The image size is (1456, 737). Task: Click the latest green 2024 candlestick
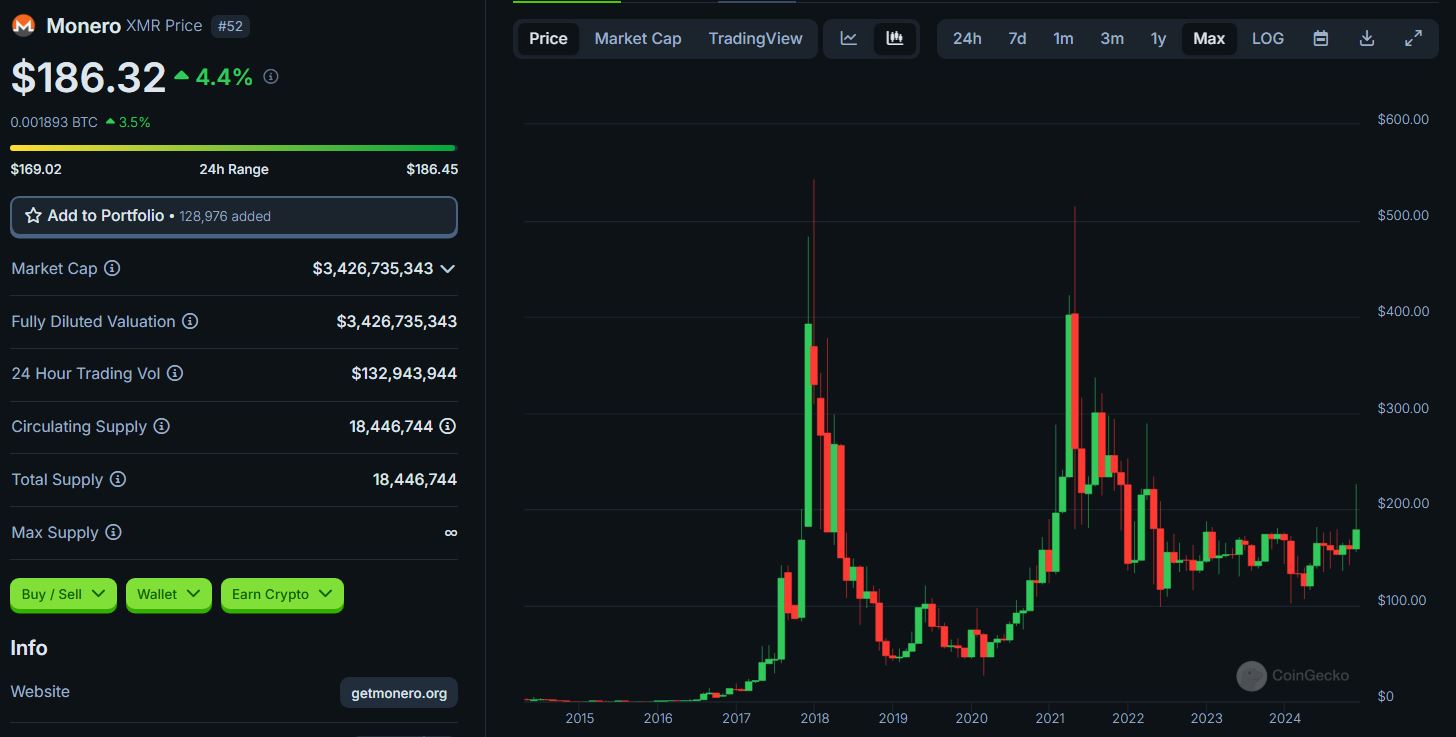click(x=1357, y=539)
